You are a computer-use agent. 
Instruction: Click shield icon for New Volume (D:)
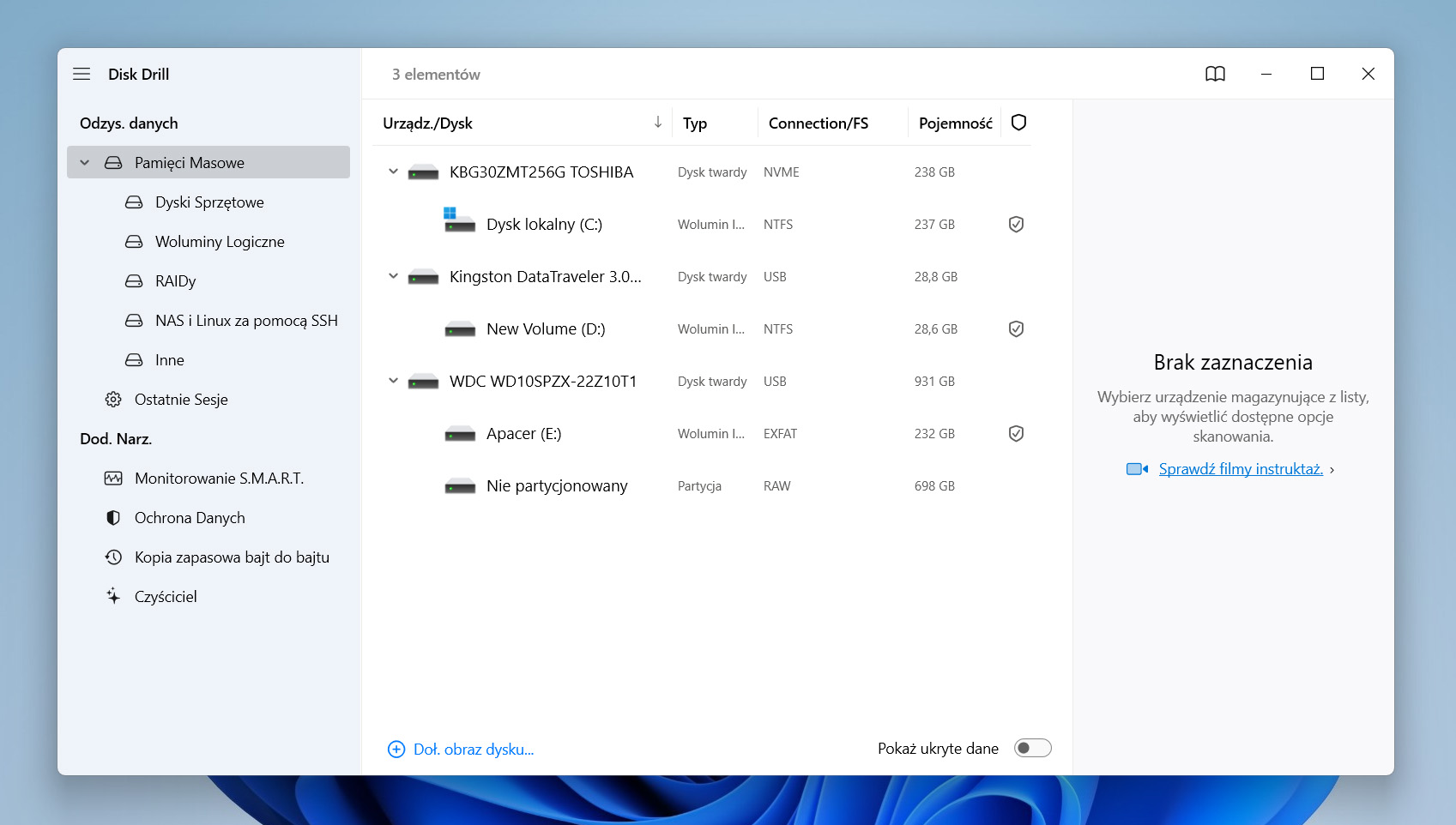(x=1016, y=329)
